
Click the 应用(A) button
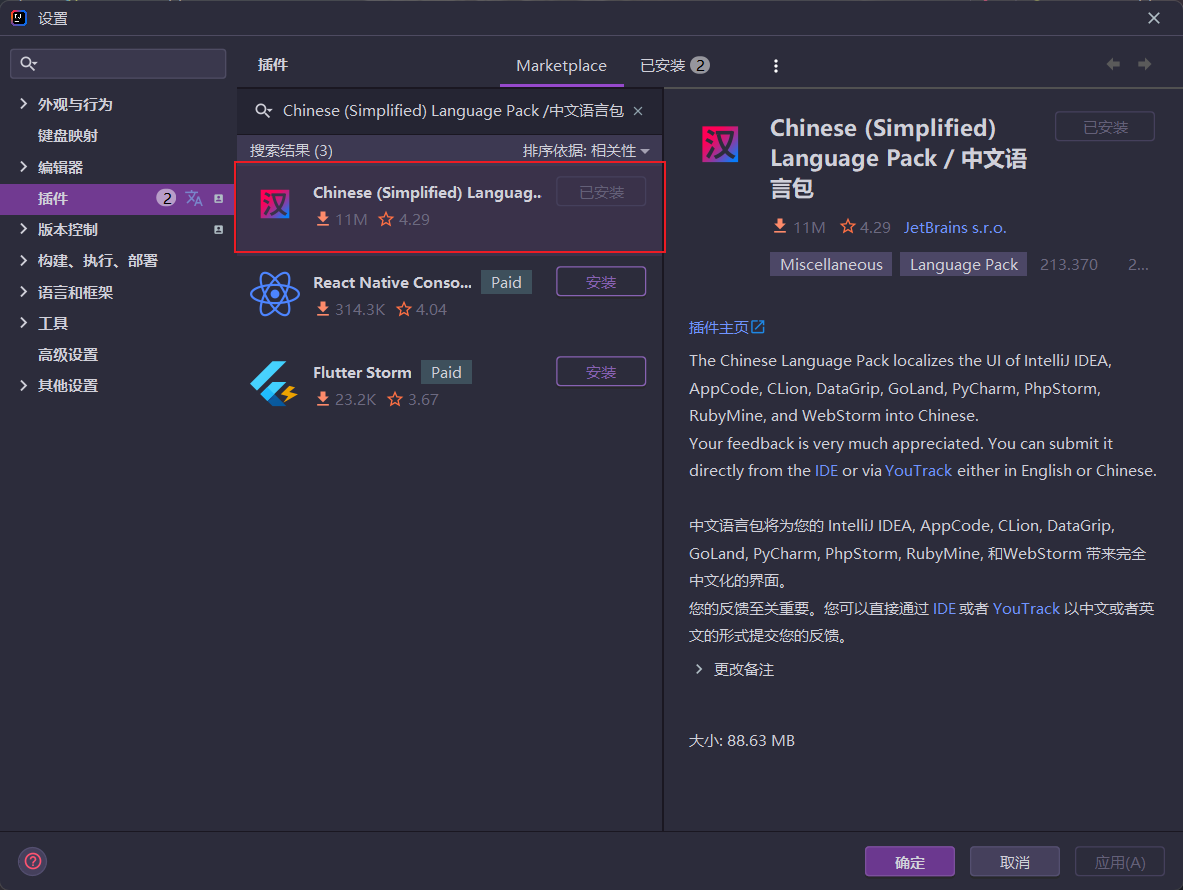(1120, 861)
